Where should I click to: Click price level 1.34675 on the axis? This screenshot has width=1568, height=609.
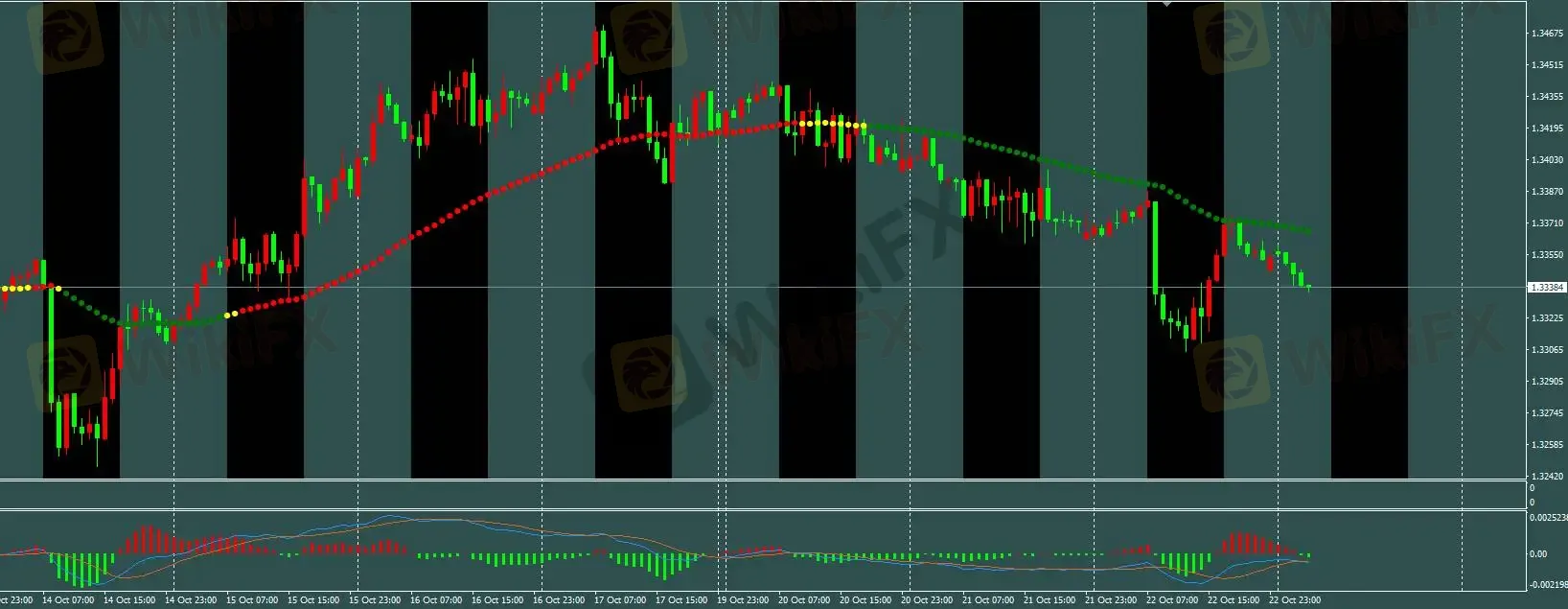pos(1547,34)
